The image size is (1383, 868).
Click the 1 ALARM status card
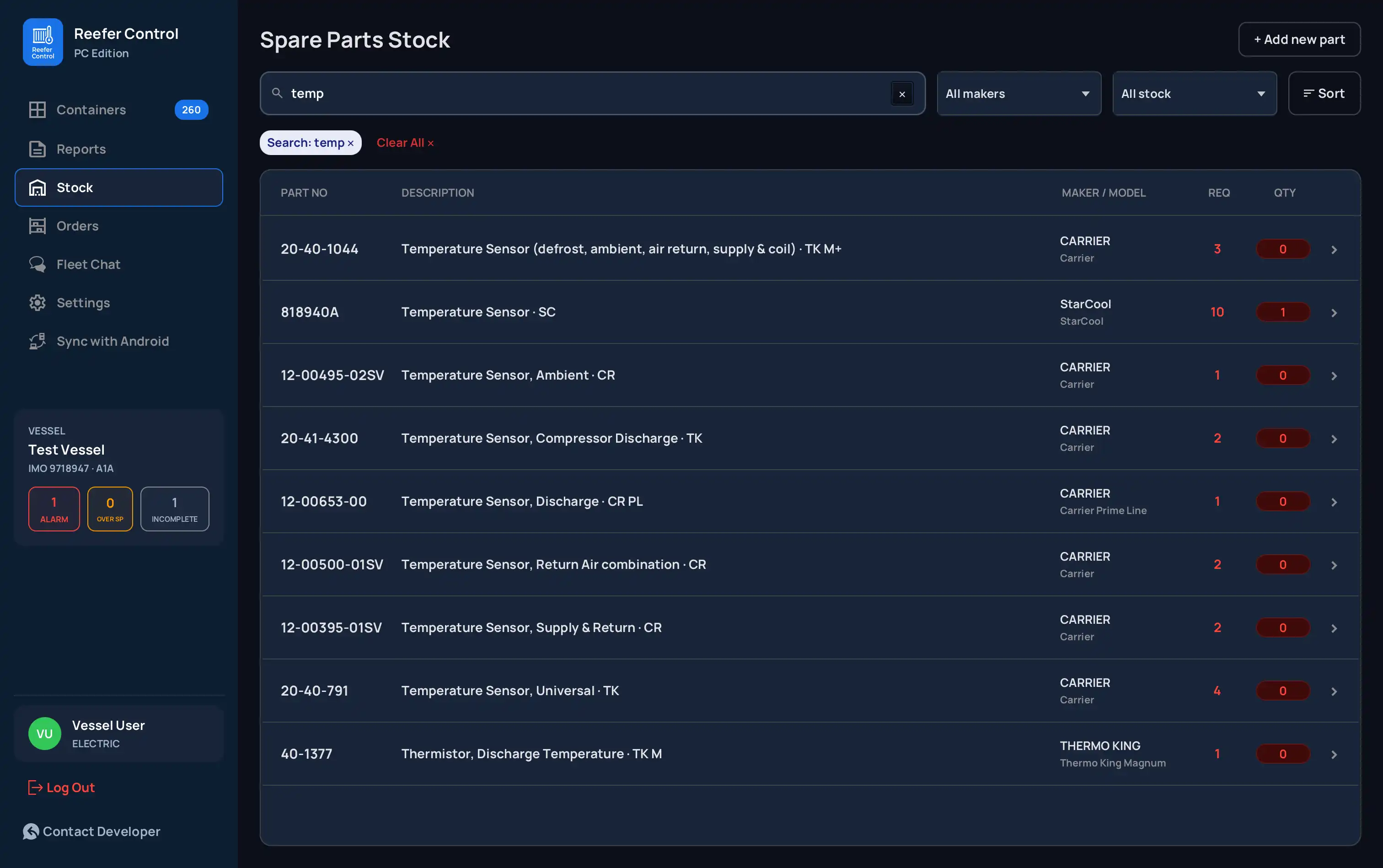54,509
